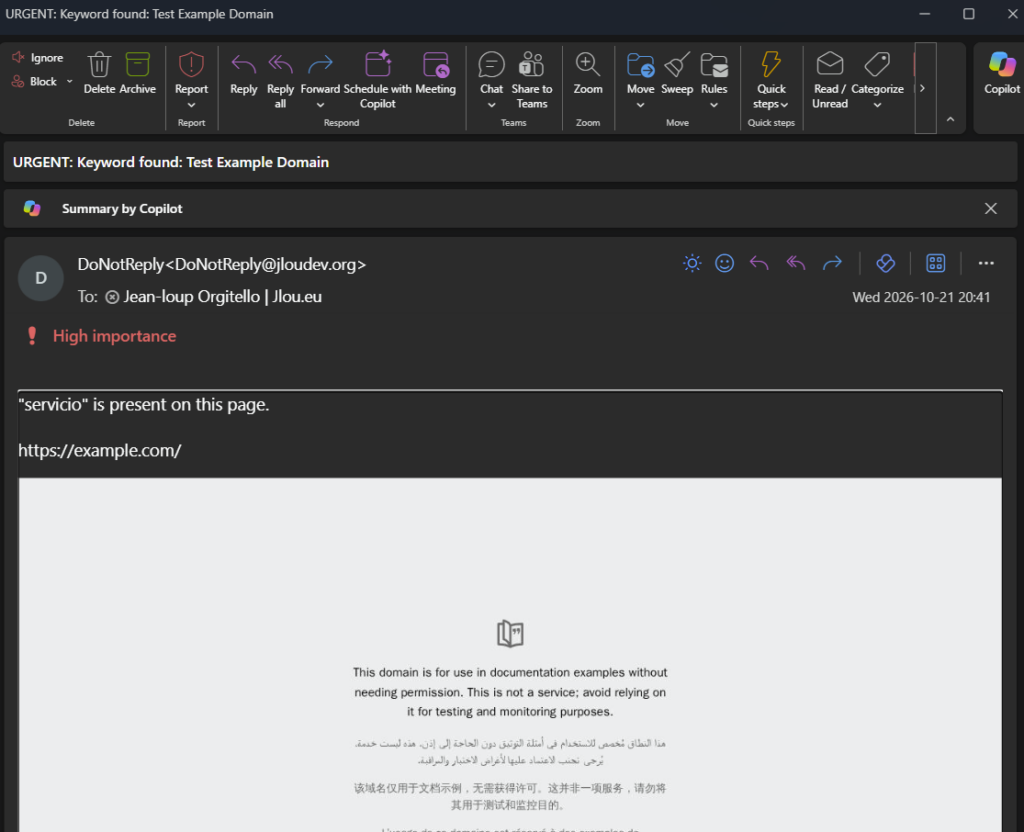Open the https://example.com/ link
Screen dimensions: 1024x832
coord(99,451)
